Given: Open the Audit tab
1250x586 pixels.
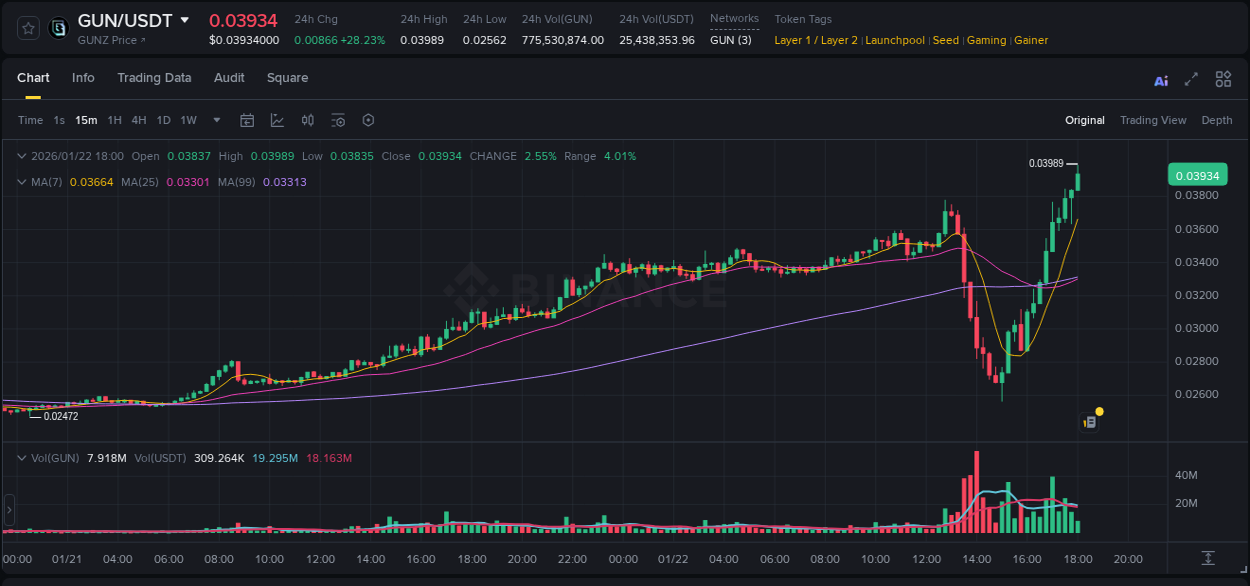Looking at the screenshot, I should pyautogui.click(x=229, y=77).
